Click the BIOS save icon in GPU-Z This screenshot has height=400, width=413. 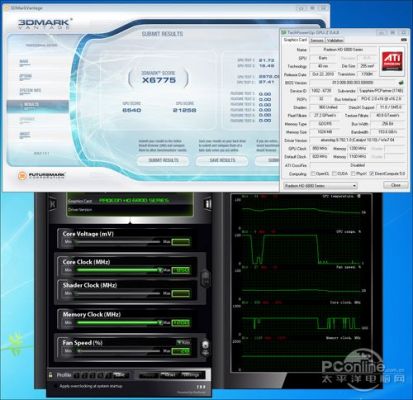click(401, 82)
